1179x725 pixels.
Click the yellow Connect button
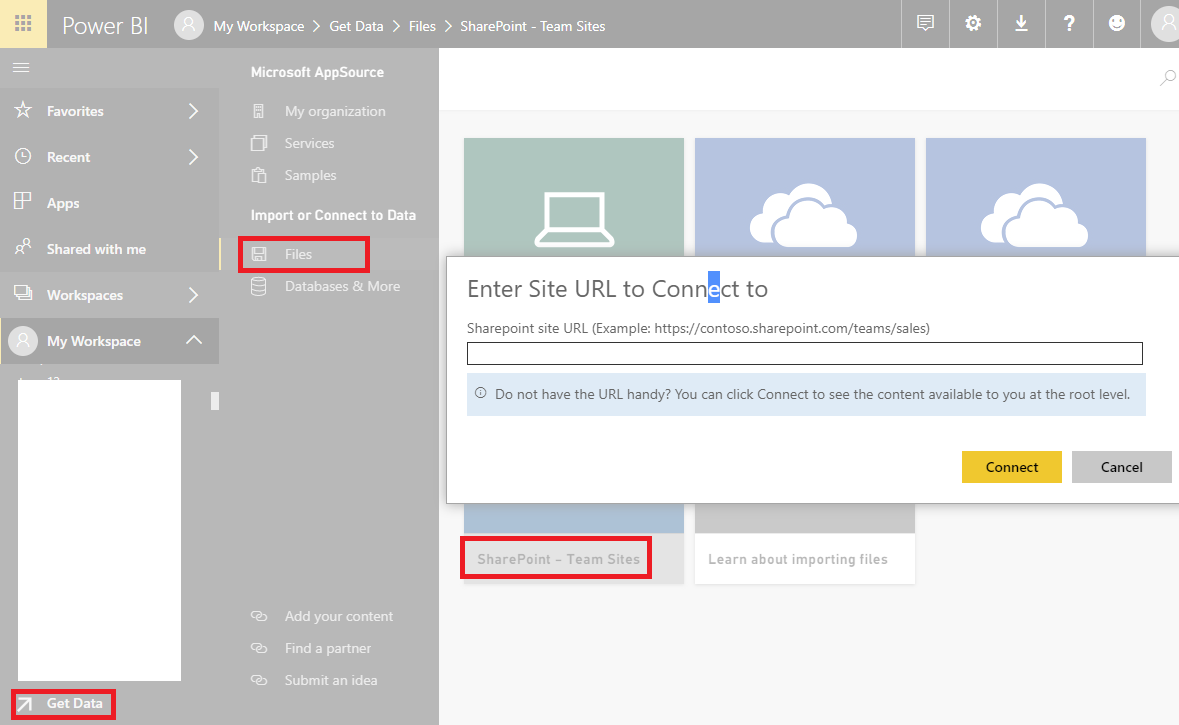pyautogui.click(x=1011, y=467)
